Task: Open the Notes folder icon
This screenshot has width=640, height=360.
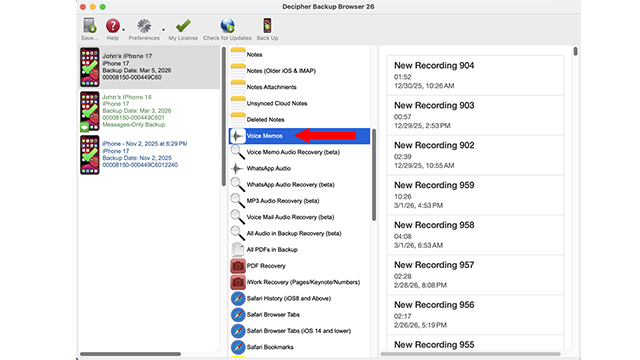Action: coord(238,54)
